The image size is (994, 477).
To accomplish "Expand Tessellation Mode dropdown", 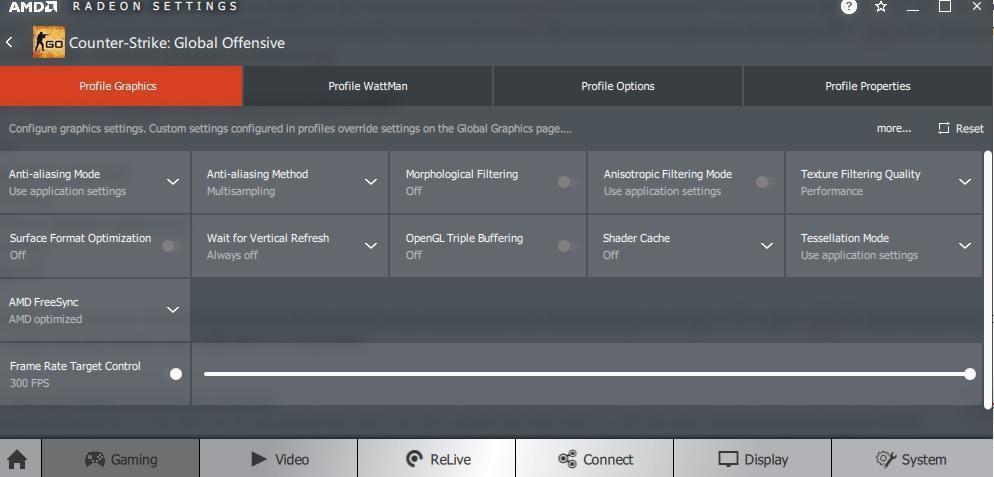I will 965,245.
